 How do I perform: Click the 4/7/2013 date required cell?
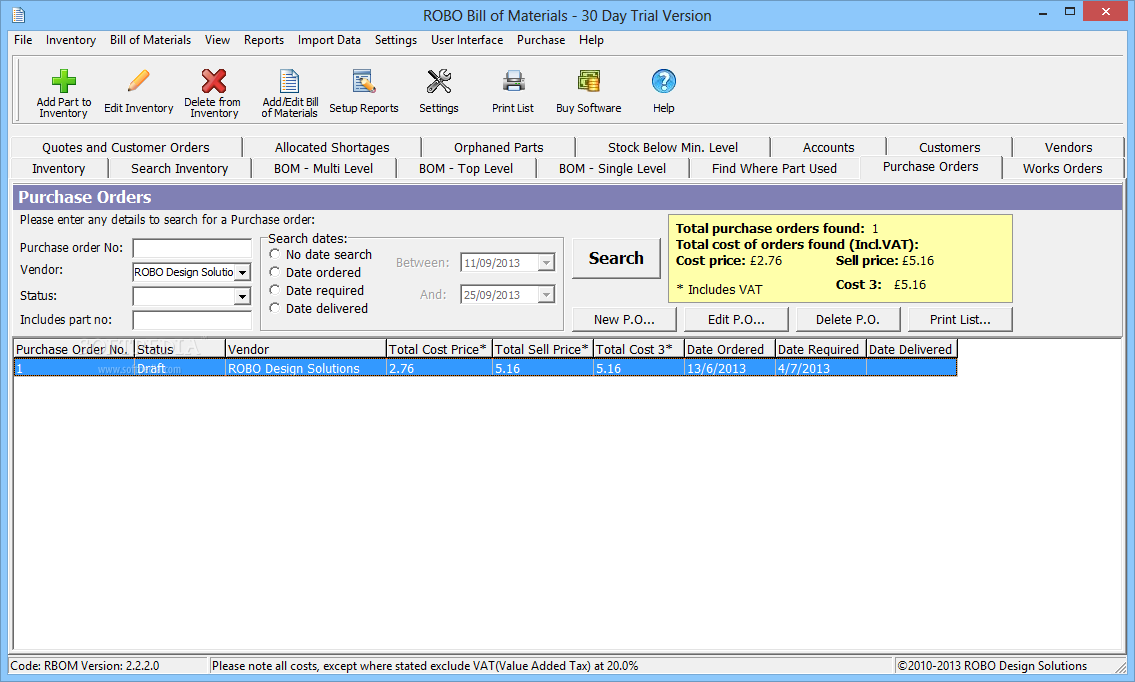tap(821, 368)
